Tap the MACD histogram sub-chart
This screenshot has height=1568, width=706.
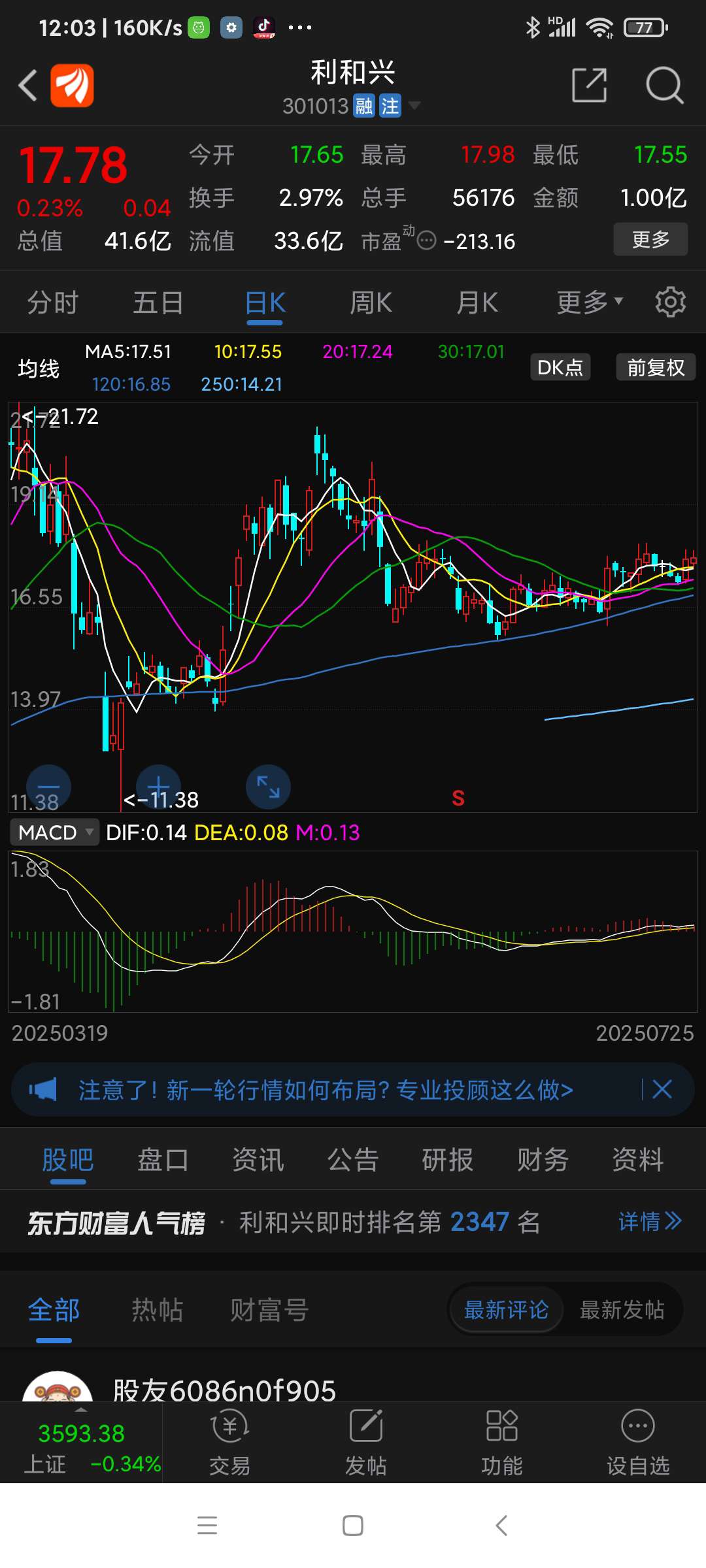(x=353, y=931)
